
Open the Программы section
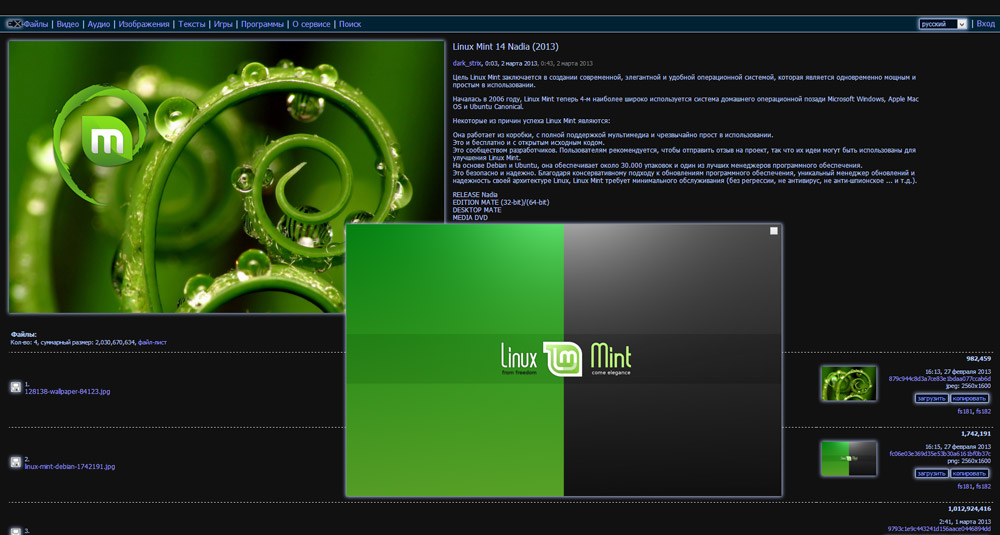coord(262,24)
